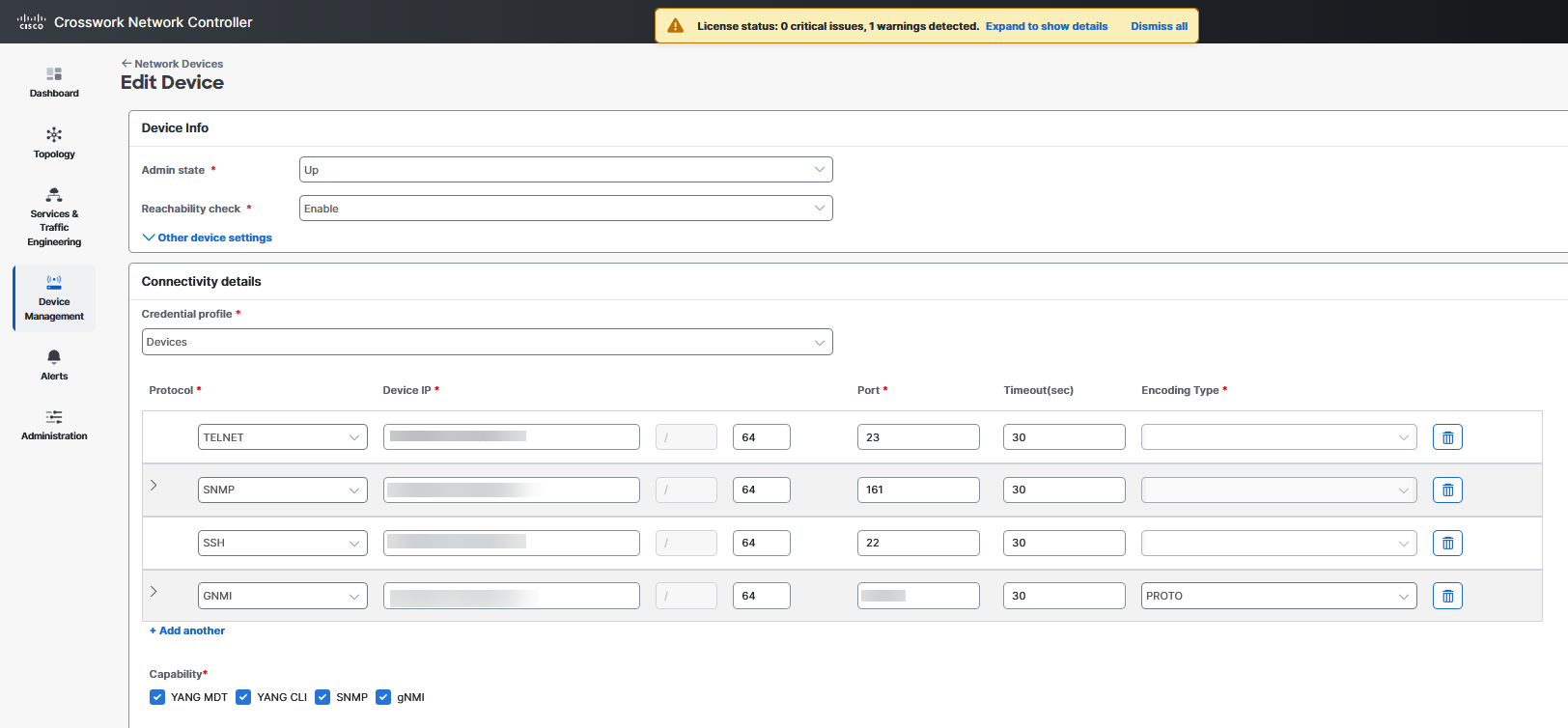Screen dimensions: 1568x728
Task: Toggle the YANG CLI capability checkbox
Action: pos(243,697)
